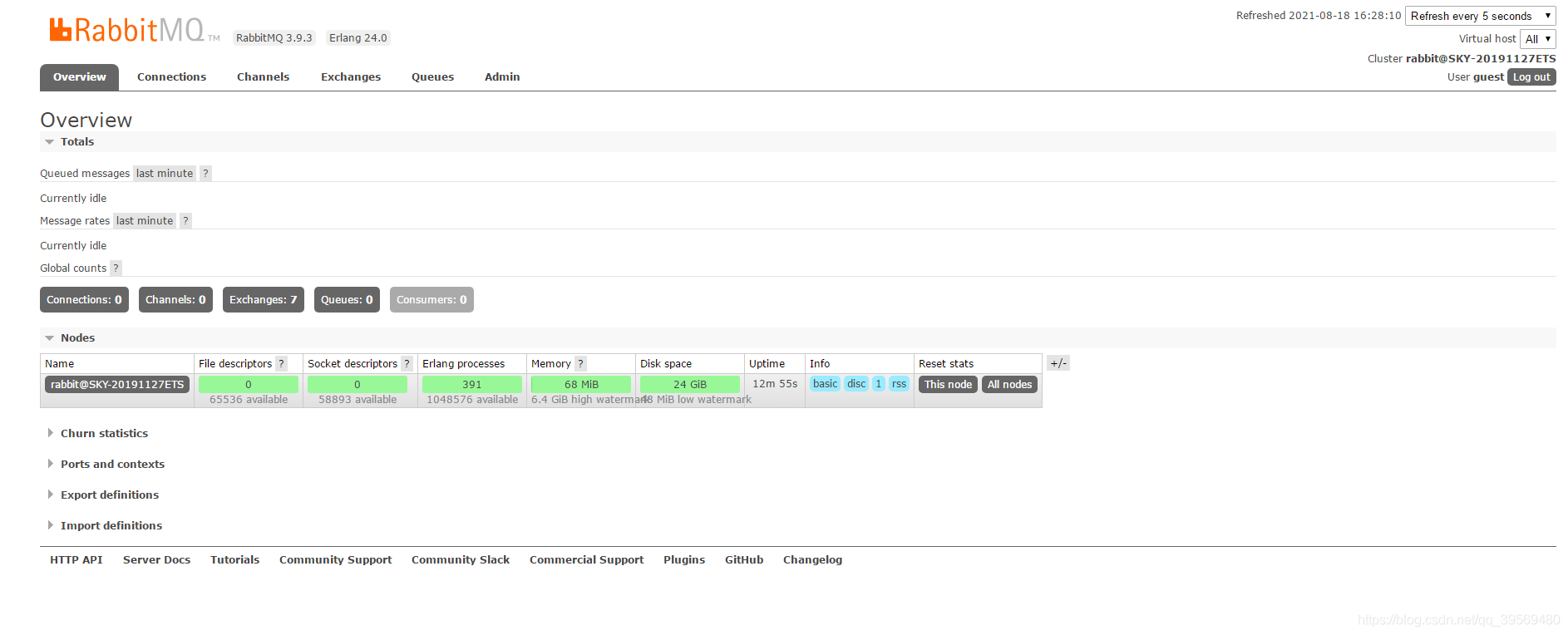The width and height of the screenshot is (1568, 635).
Task: Open the Community Support link
Action: pos(336,560)
